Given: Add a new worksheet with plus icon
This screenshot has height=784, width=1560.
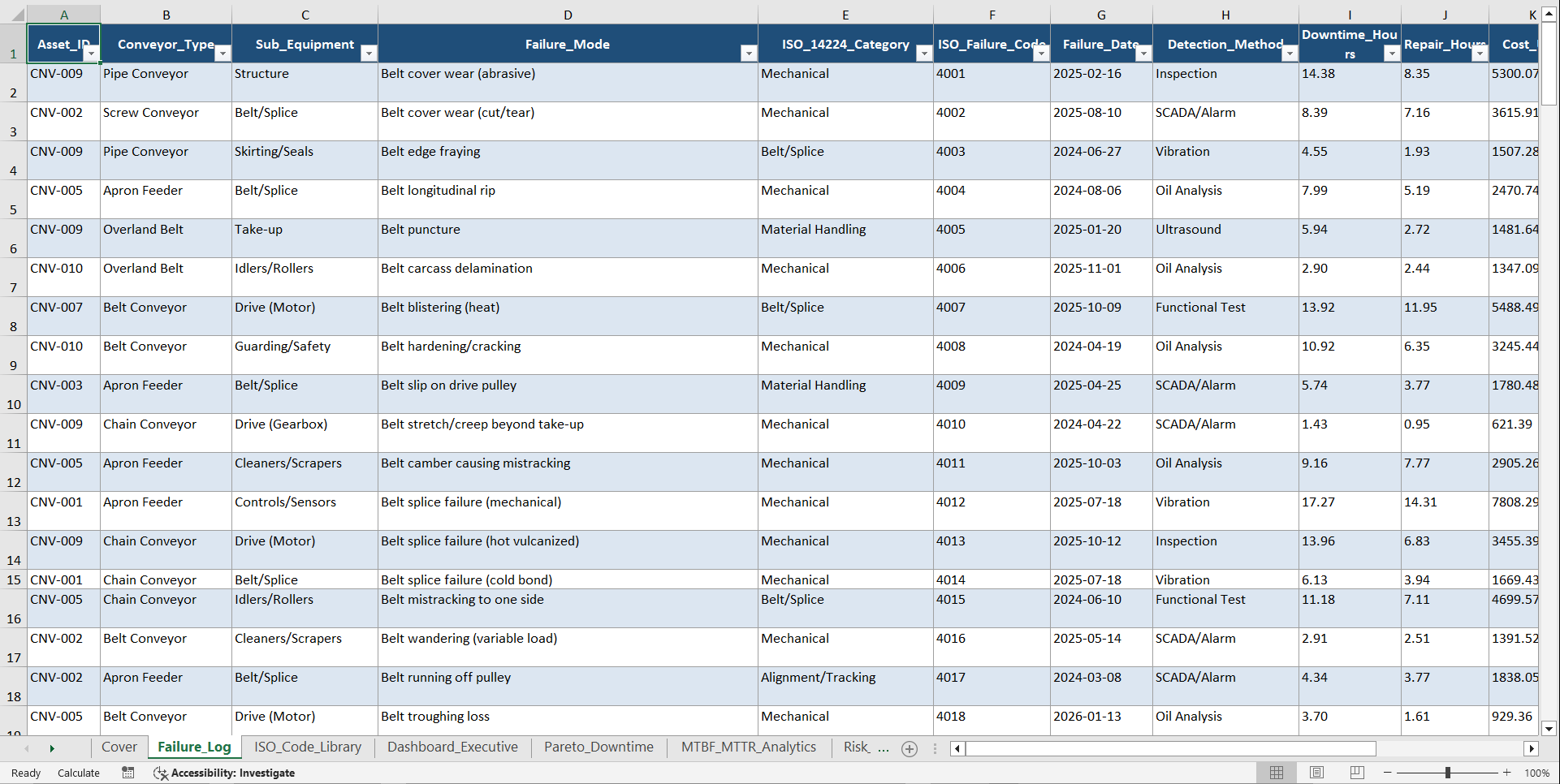Looking at the screenshot, I should (x=910, y=748).
